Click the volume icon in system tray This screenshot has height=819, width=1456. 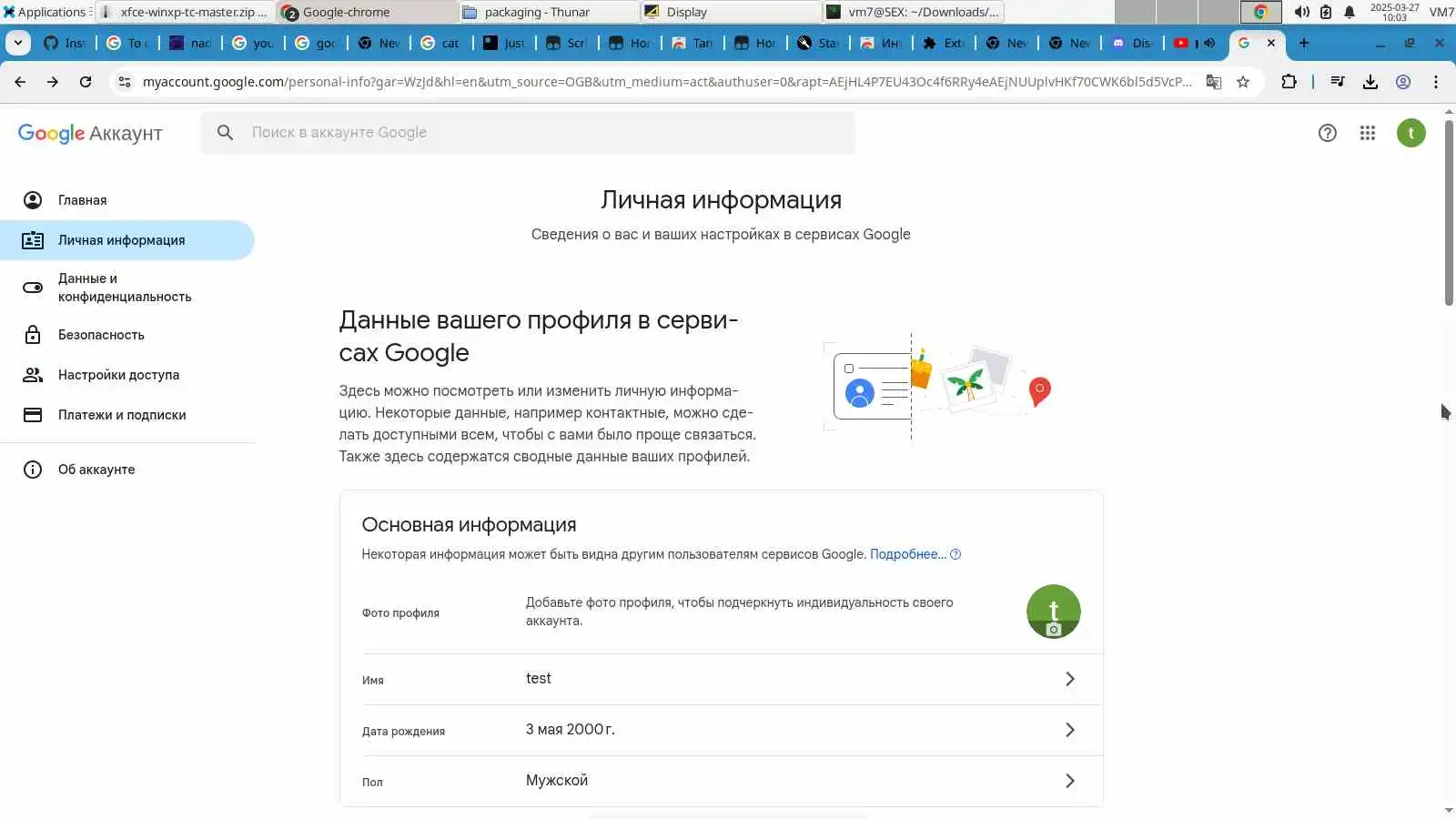(x=1302, y=12)
